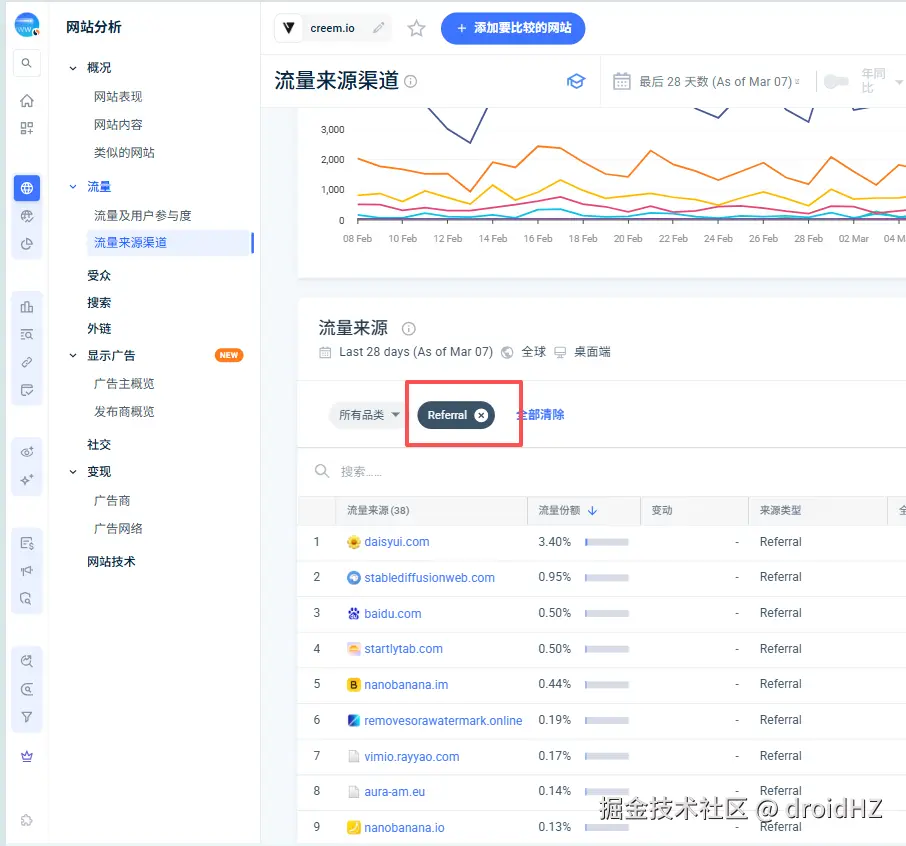
Task: Open aura-am.eu link
Action: (395, 792)
